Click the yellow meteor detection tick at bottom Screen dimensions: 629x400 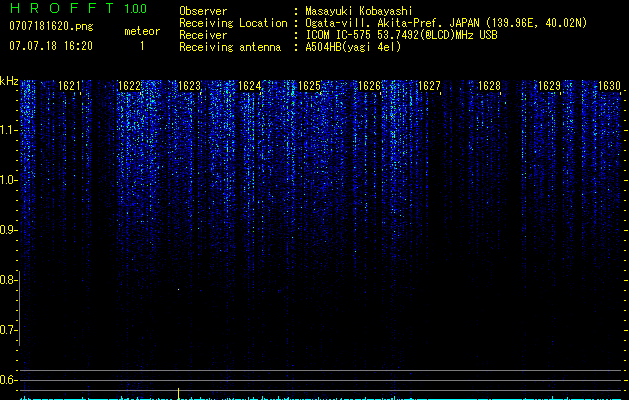coord(179,393)
